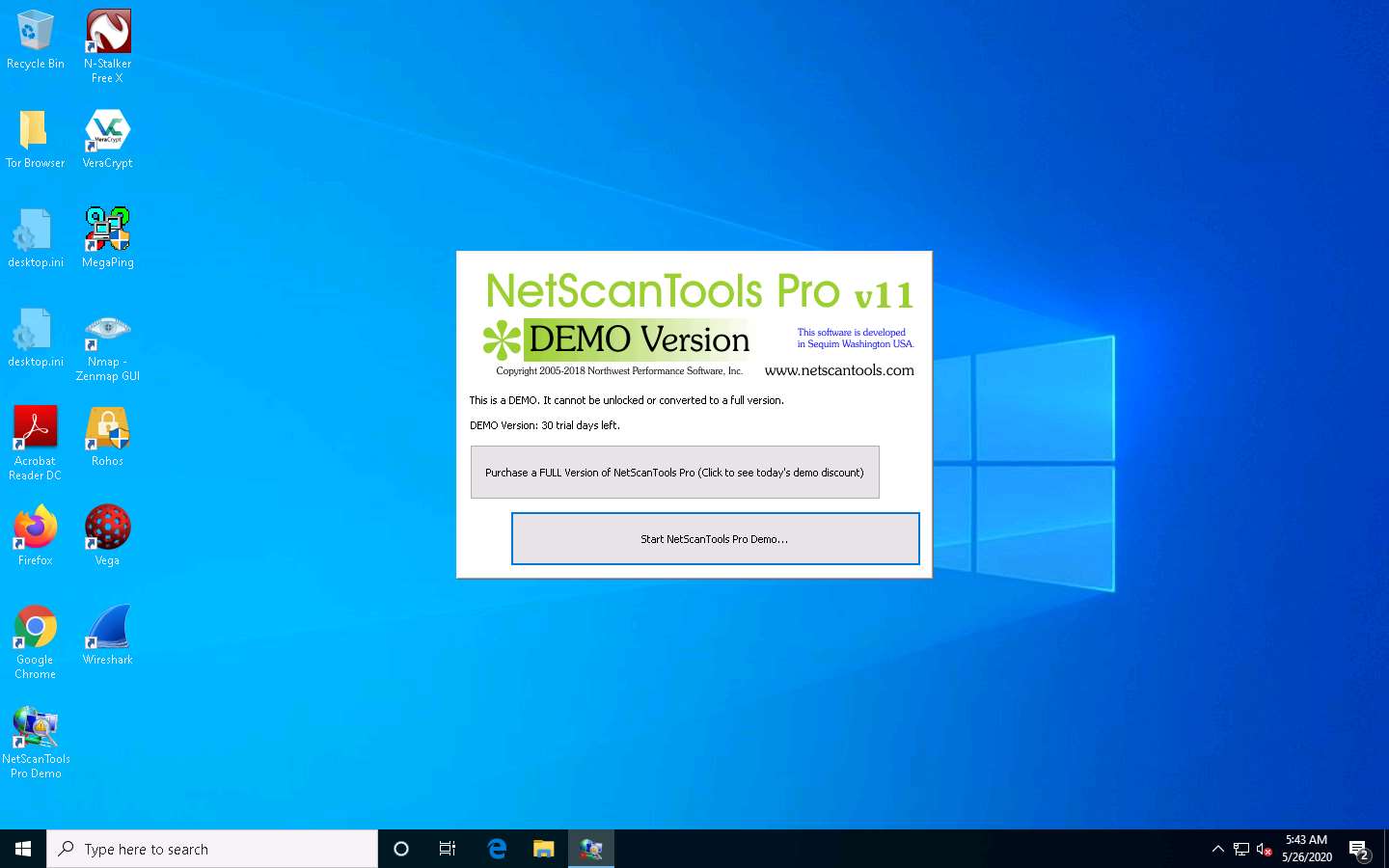Open the clock showing 5:43 AM
This screenshot has height=868, width=1389.
tap(1307, 849)
